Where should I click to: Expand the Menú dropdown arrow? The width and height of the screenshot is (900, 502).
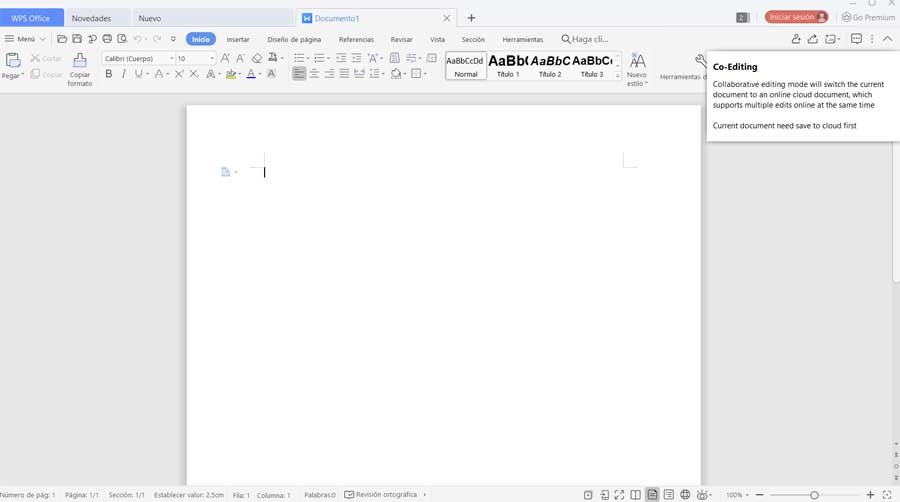42,39
